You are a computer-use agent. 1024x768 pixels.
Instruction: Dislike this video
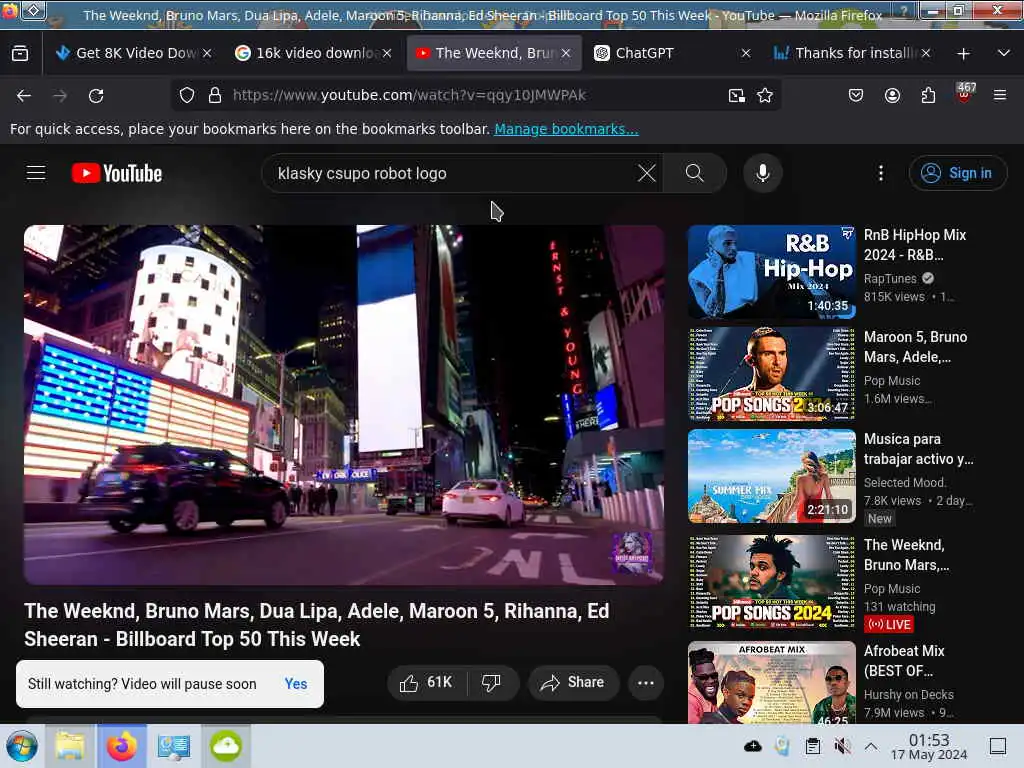492,682
